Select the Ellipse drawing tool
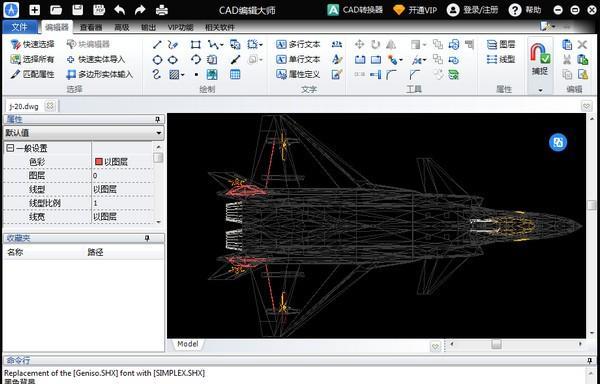 click(173, 60)
